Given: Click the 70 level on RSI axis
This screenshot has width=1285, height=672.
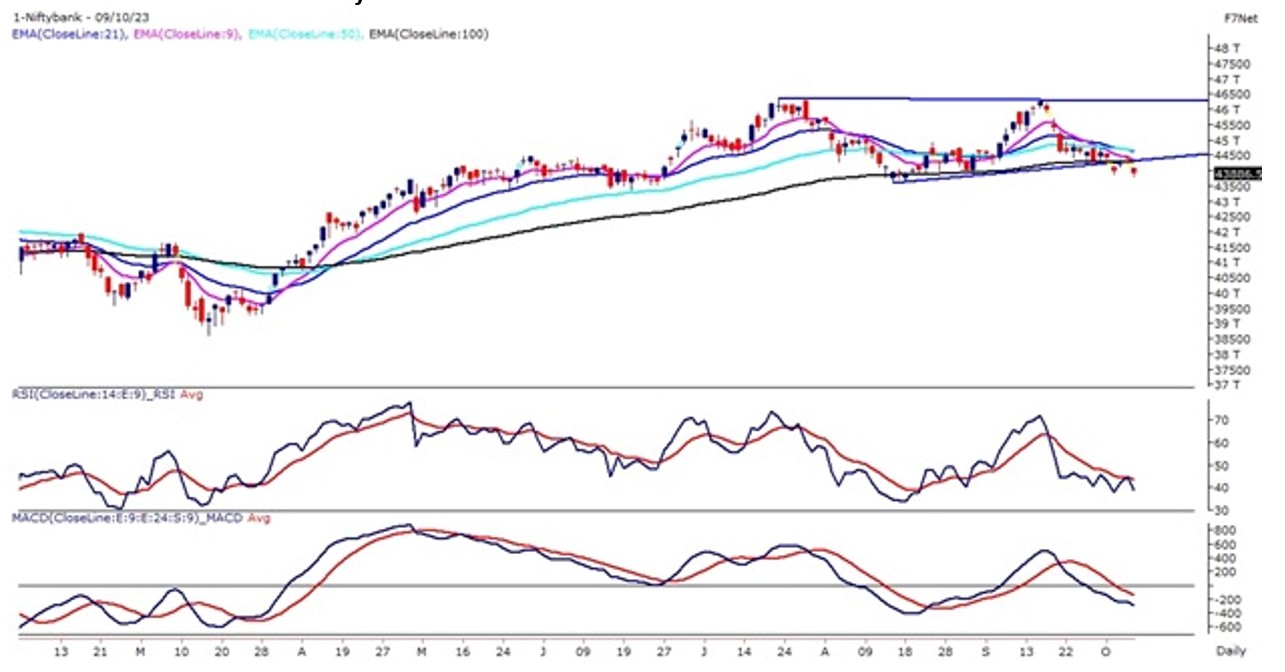Looking at the screenshot, I should [1222, 421].
